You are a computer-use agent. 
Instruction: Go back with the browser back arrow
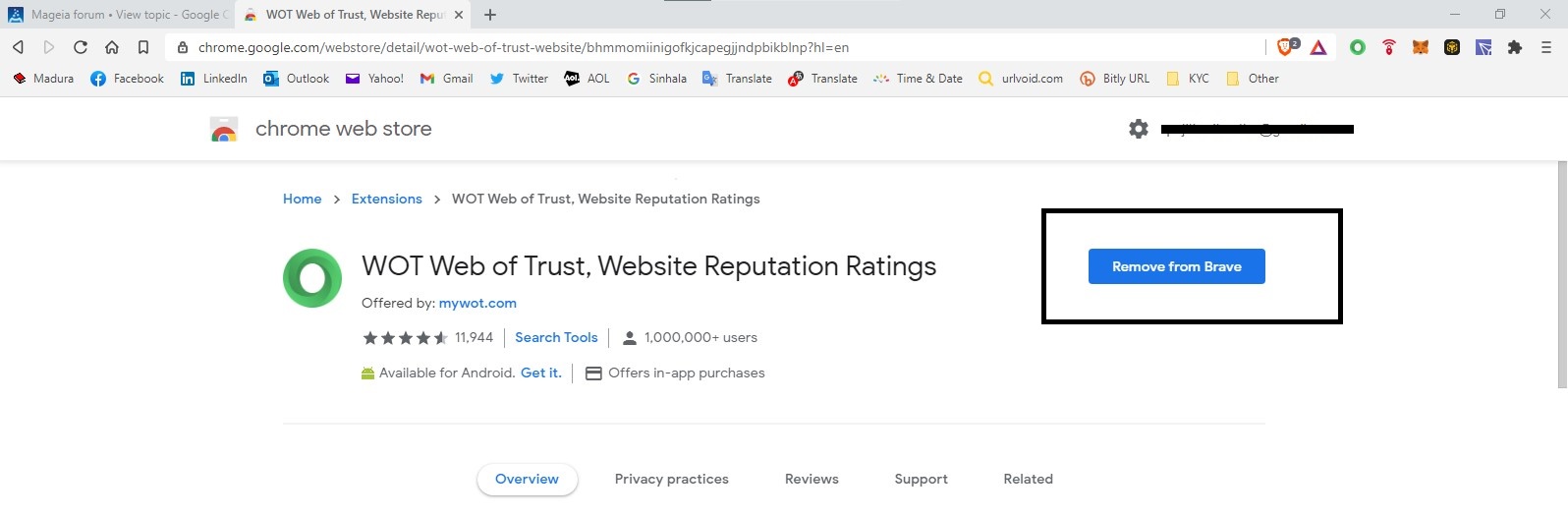(x=18, y=47)
